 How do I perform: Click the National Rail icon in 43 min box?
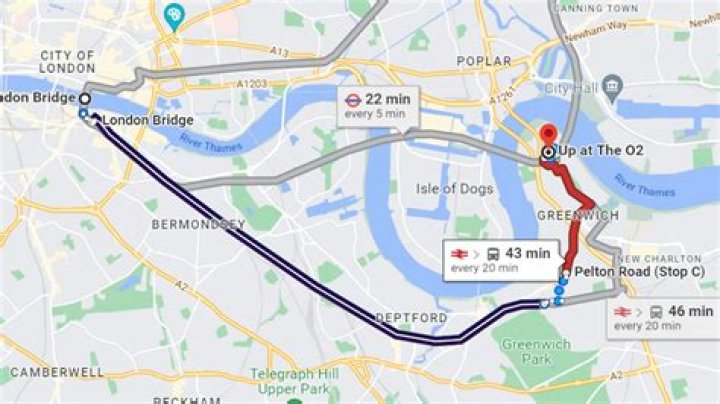459,253
